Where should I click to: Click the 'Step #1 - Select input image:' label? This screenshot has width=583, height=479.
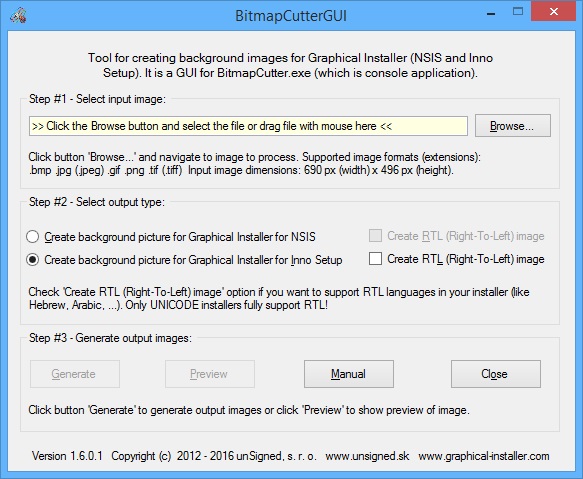(x=97, y=99)
